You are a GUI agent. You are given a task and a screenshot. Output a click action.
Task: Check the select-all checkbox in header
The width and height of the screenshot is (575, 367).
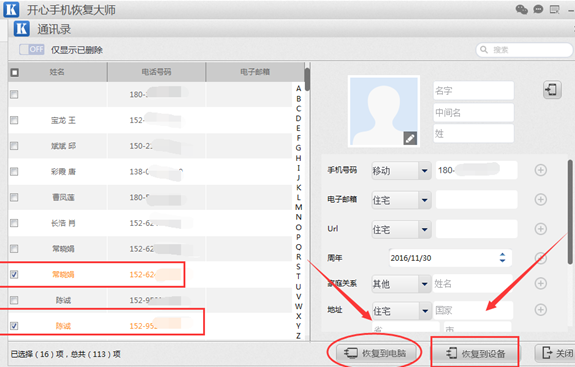click(x=15, y=72)
